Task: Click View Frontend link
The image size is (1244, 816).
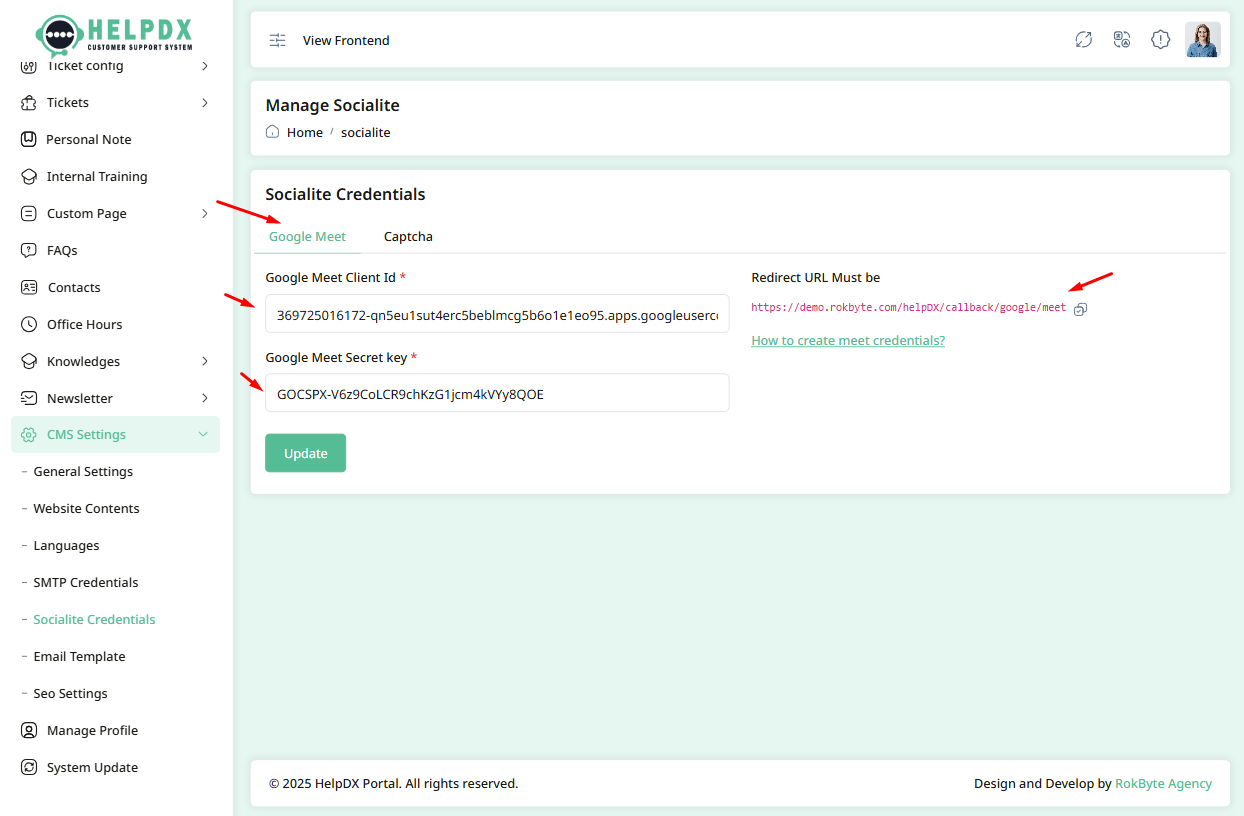Action: (x=346, y=40)
